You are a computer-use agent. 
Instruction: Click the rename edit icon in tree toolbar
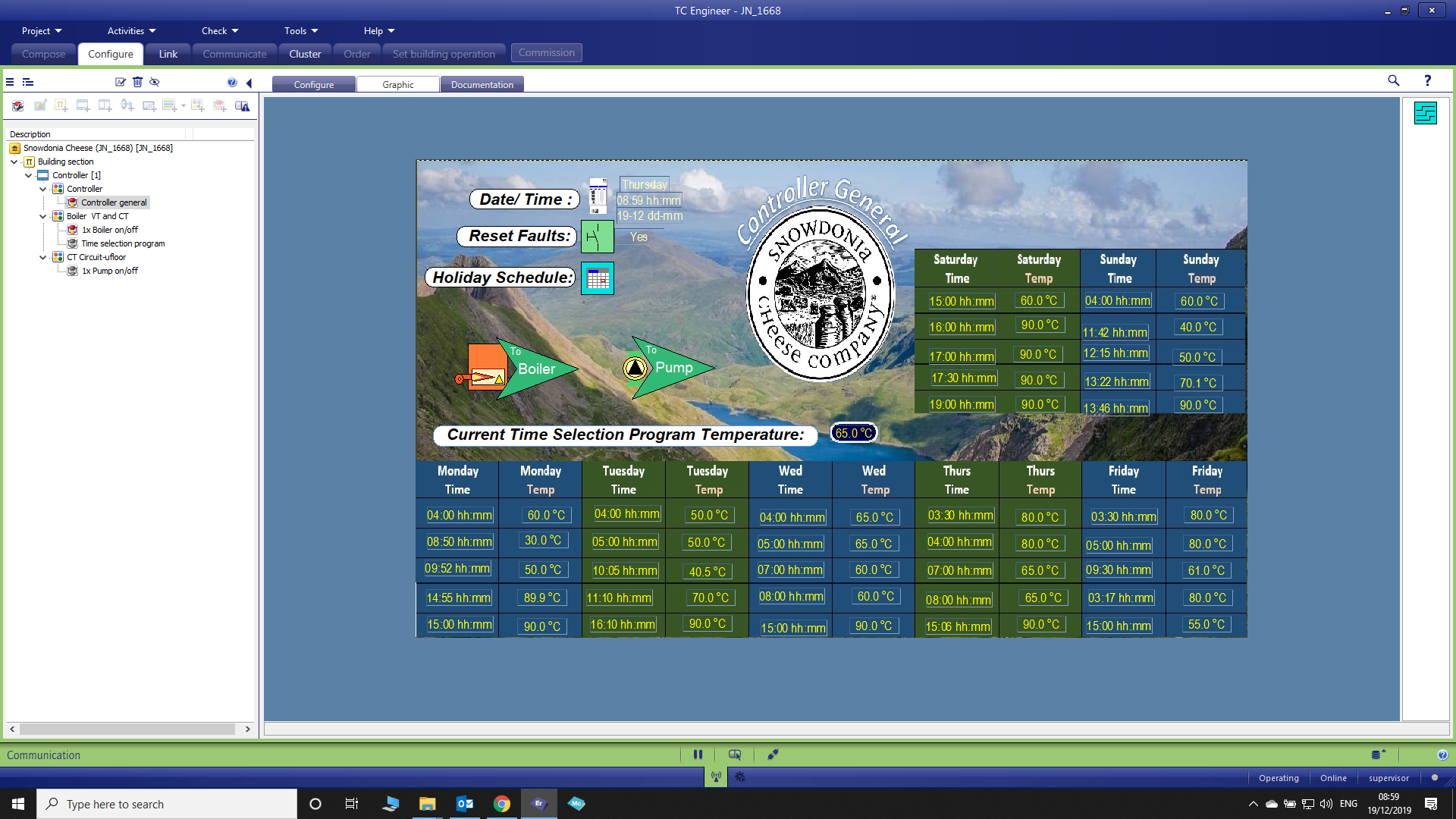point(120,82)
